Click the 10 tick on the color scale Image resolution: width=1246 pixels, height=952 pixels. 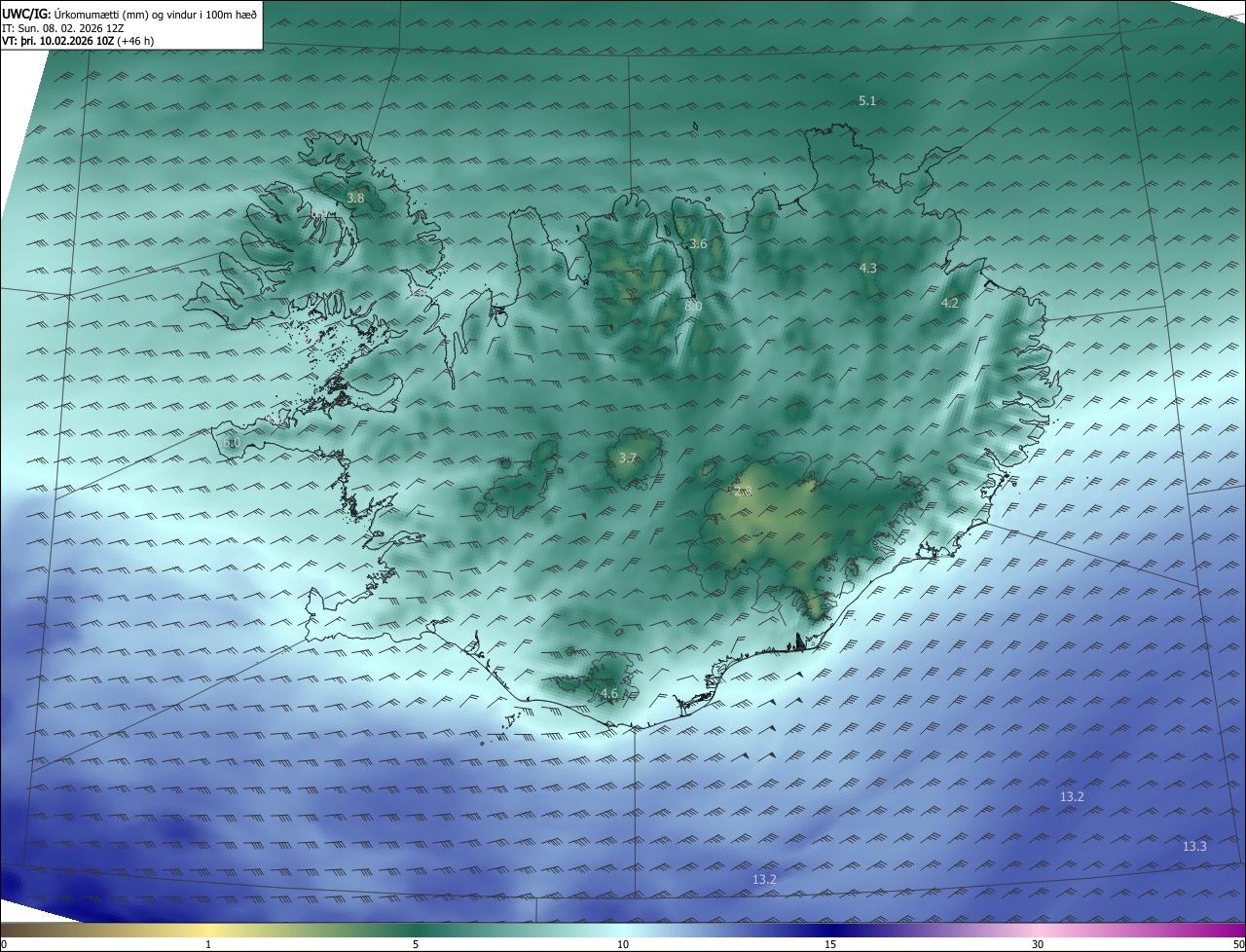tap(623, 944)
